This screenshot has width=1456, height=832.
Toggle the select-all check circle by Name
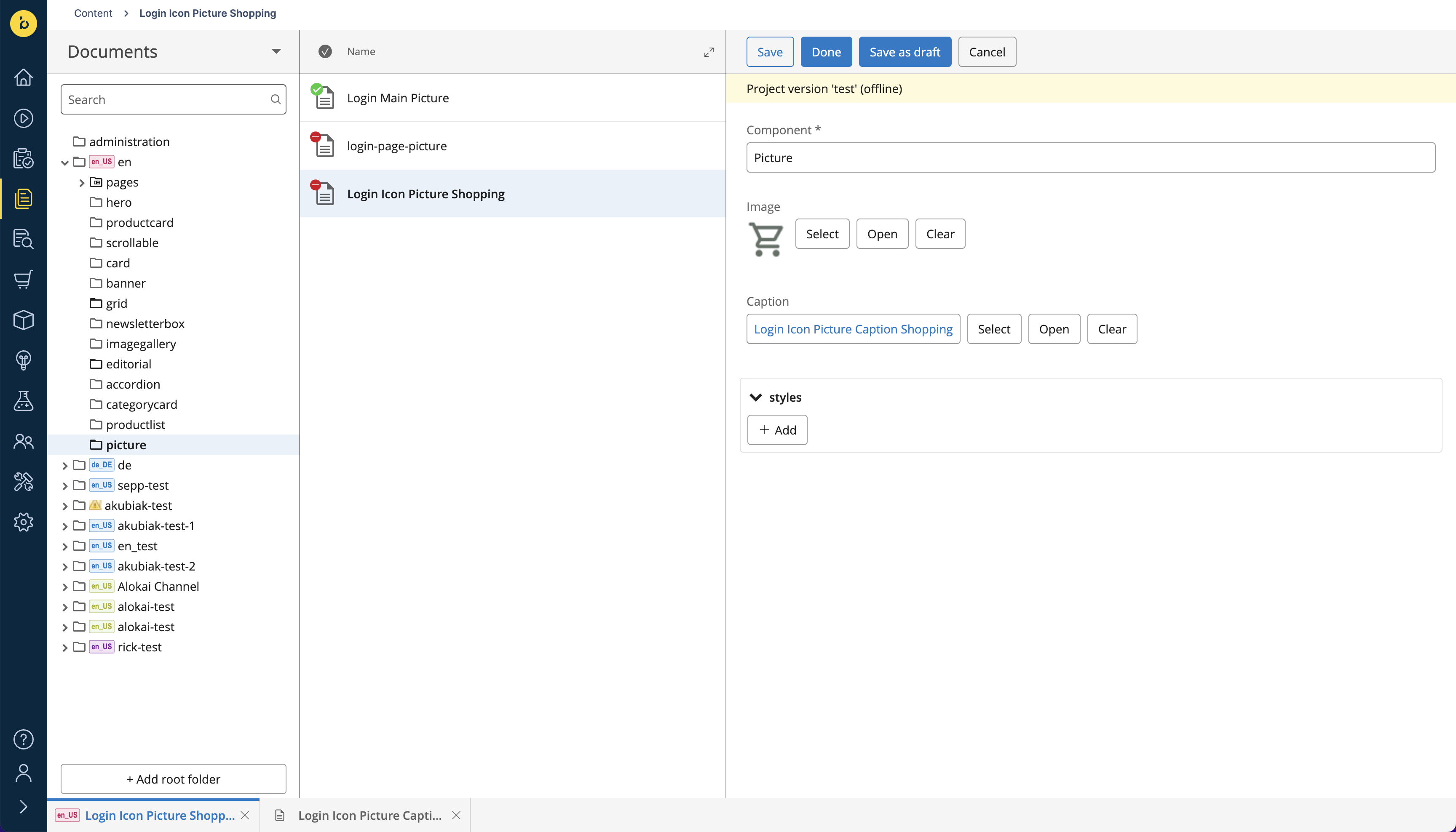325,51
